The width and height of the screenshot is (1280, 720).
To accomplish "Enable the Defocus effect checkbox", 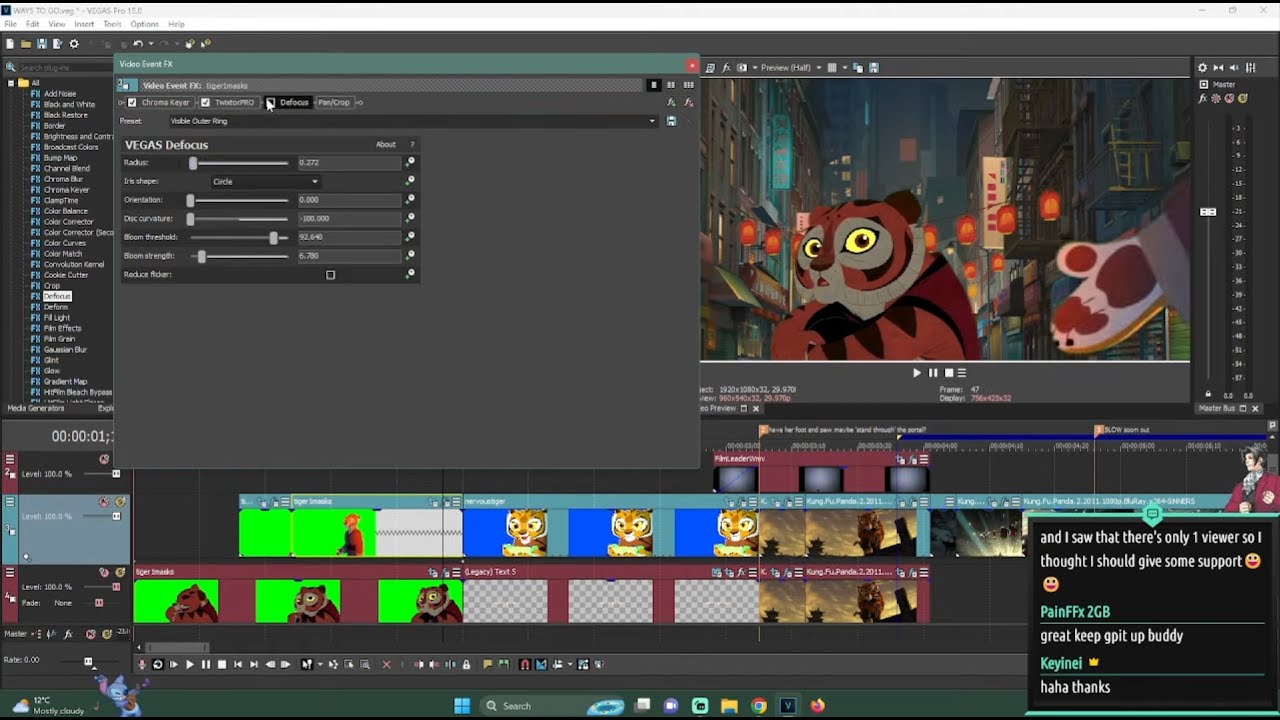I will coord(270,102).
